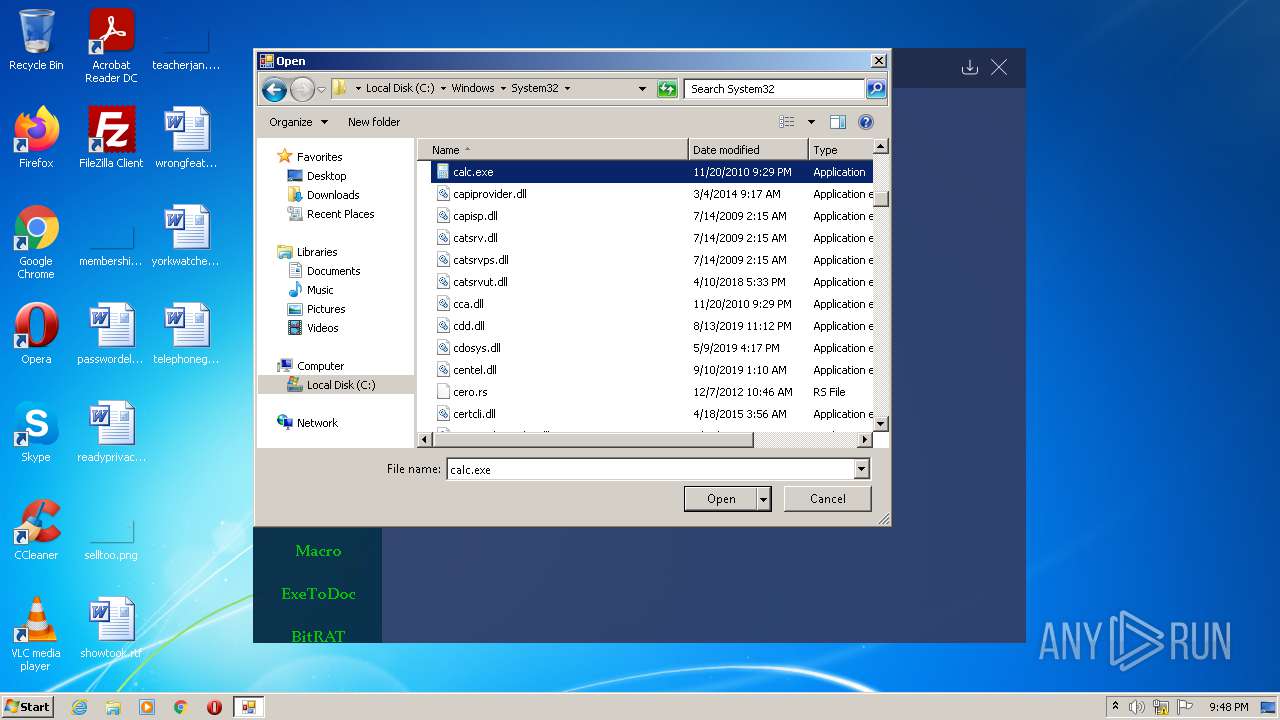Show hidden tray icons arrow
1280x720 pixels.
click(1115, 707)
